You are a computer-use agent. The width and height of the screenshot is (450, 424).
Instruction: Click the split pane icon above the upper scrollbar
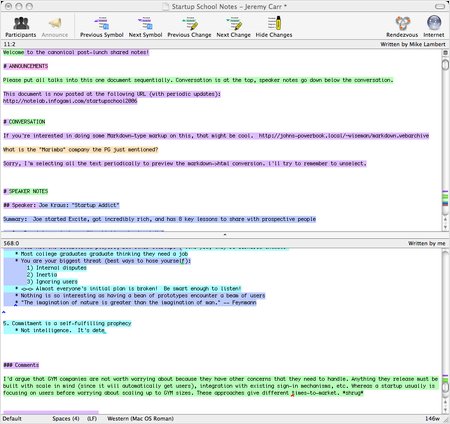pyautogui.click(x=445, y=53)
